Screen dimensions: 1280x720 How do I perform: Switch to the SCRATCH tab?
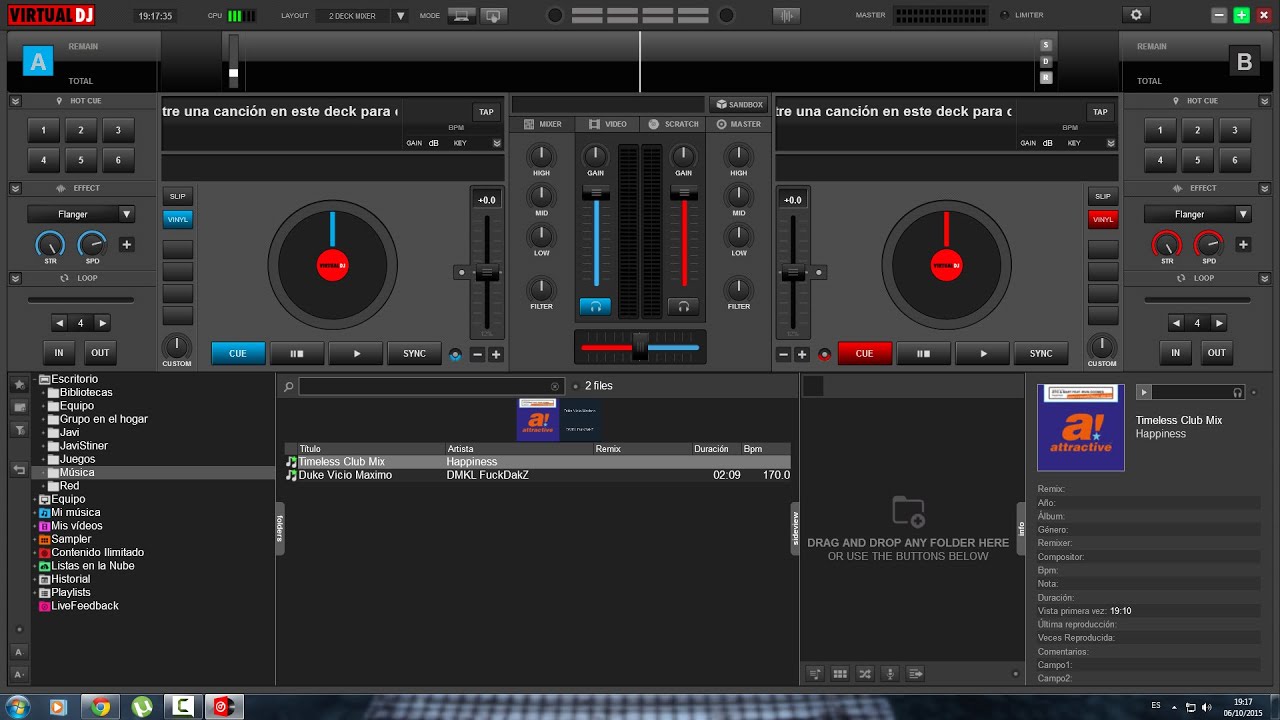[x=673, y=124]
